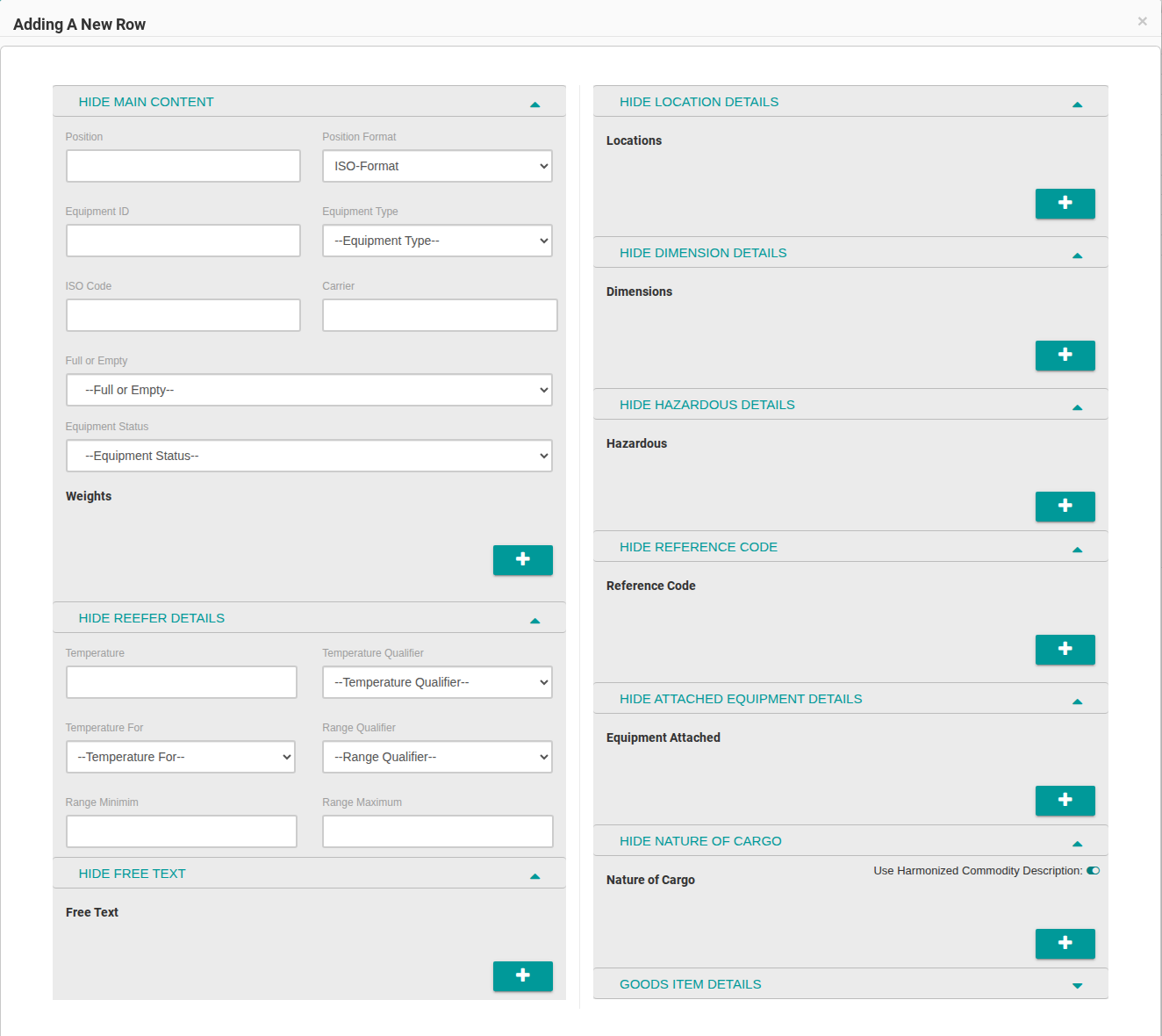This screenshot has height=1036, width=1162.
Task: Expand the Goods Item Details section
Action: [x=850, y=984]
